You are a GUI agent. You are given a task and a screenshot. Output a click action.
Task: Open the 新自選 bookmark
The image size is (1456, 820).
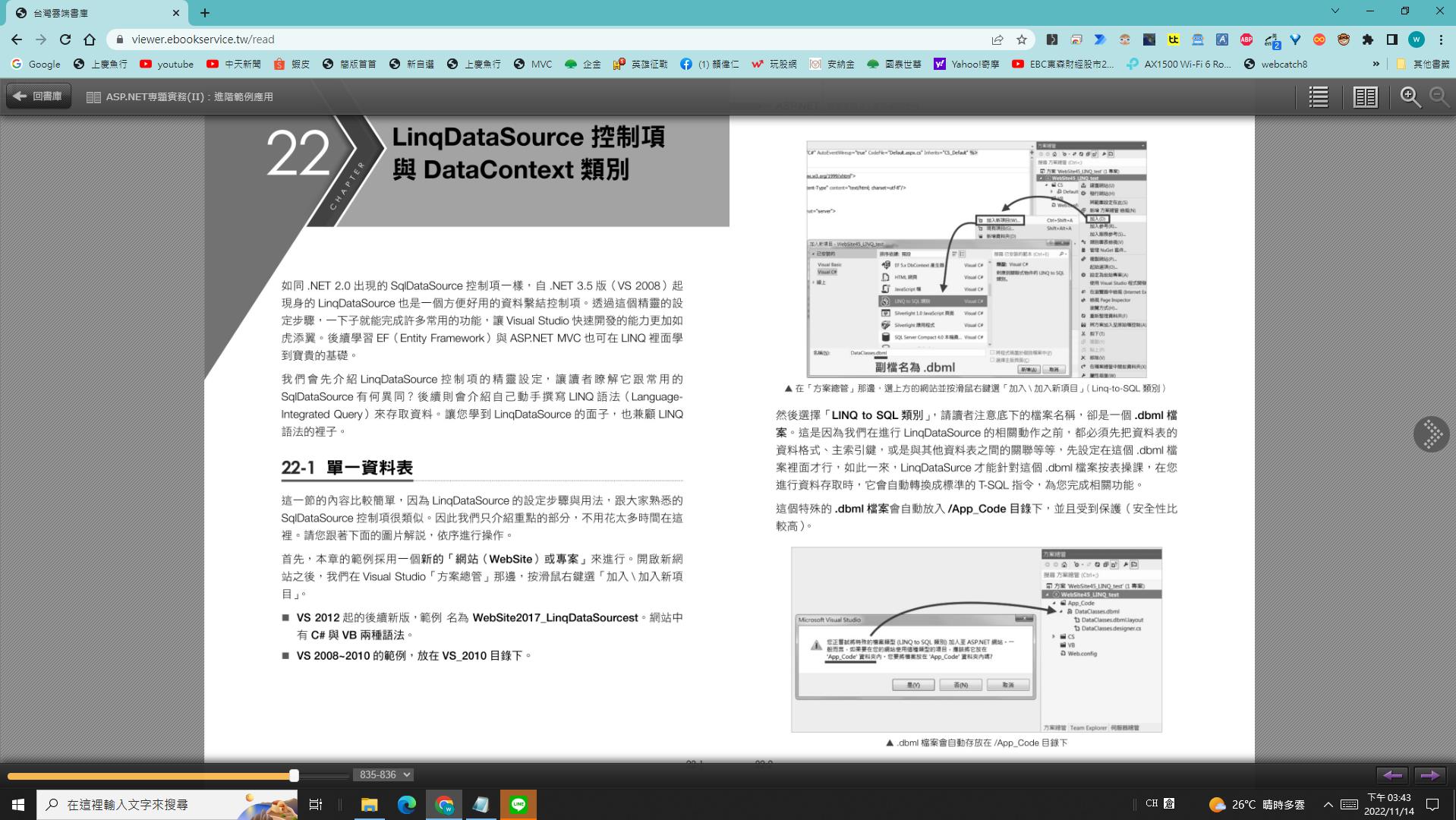point(411,65)
